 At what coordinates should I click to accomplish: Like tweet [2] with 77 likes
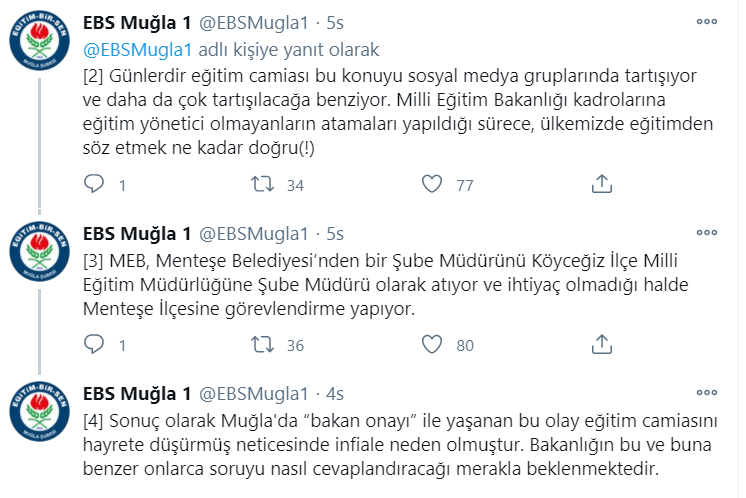point(432,185)
